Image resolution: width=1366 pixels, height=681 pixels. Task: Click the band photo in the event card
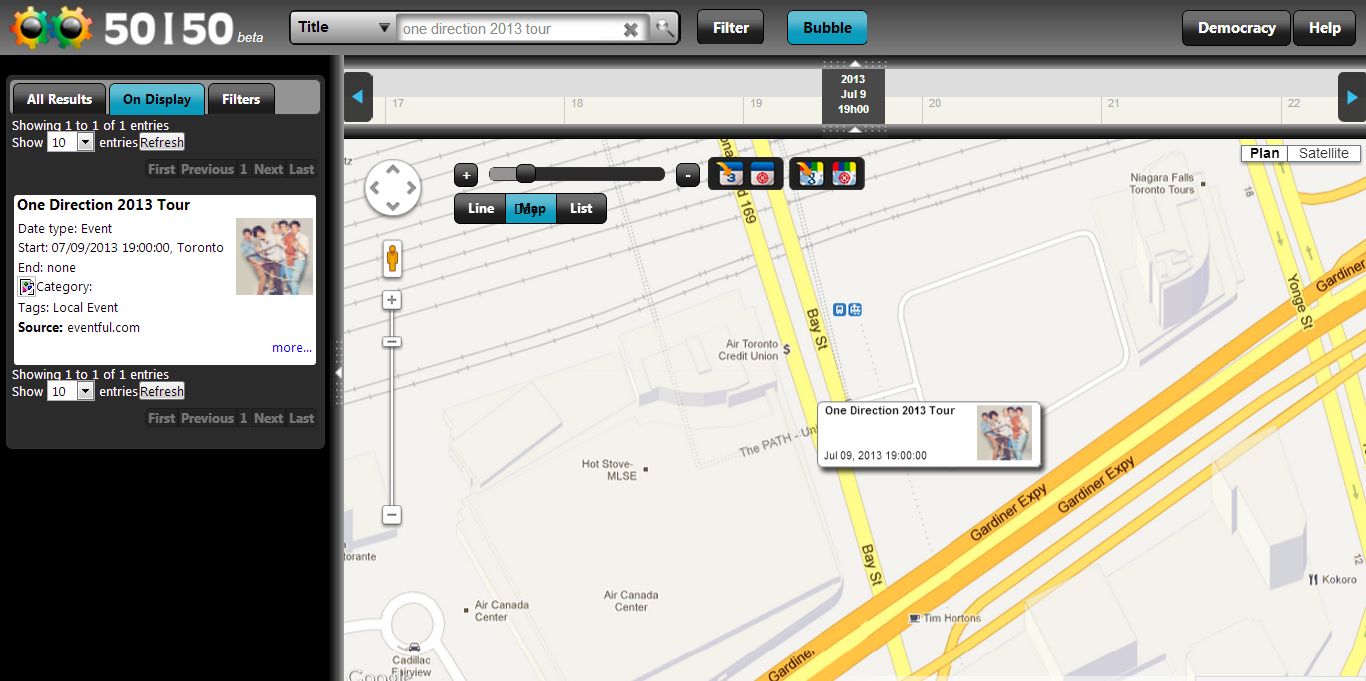[274, 257]
